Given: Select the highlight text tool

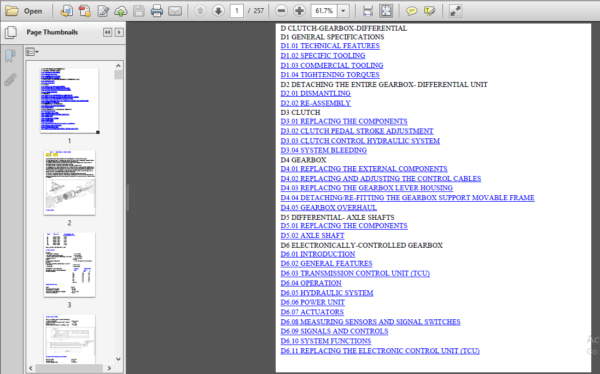Looking at the screenshot, I should pos(430,11).
